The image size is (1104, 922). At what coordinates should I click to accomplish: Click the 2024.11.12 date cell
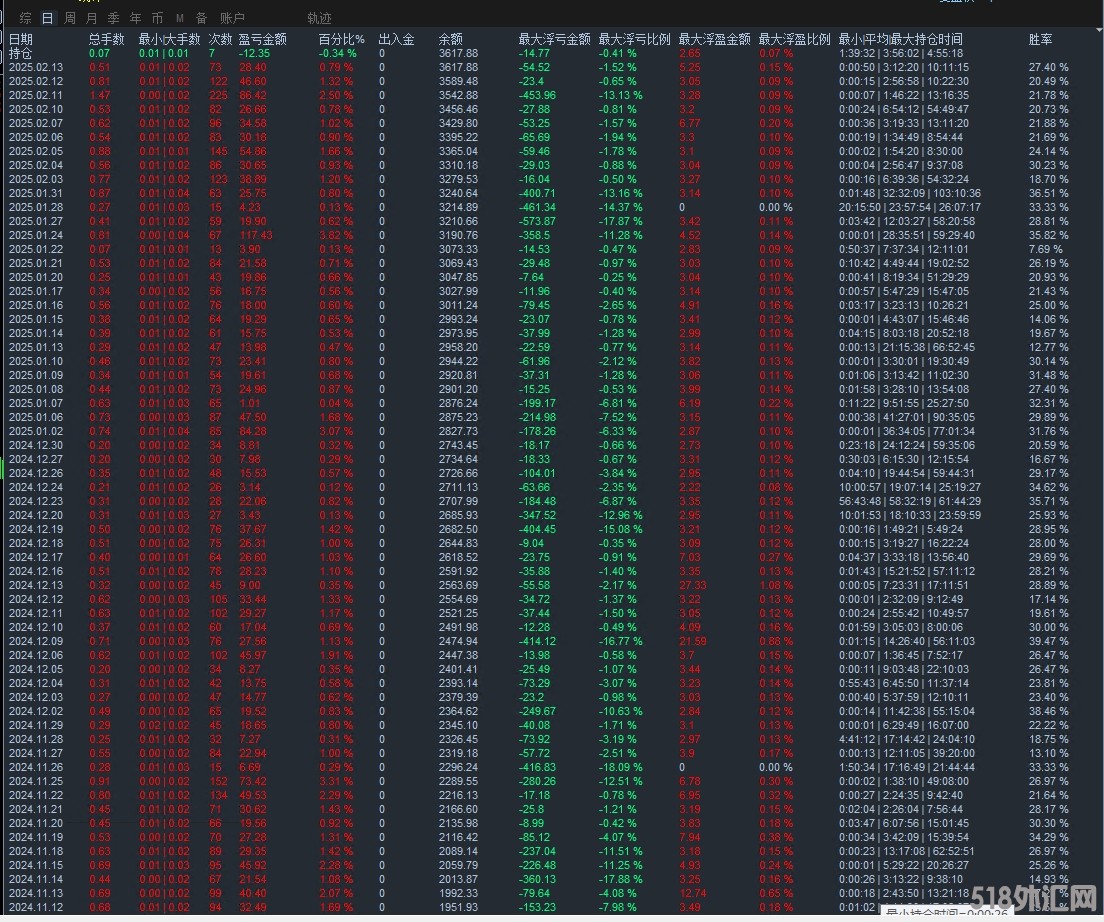point(36,907)
